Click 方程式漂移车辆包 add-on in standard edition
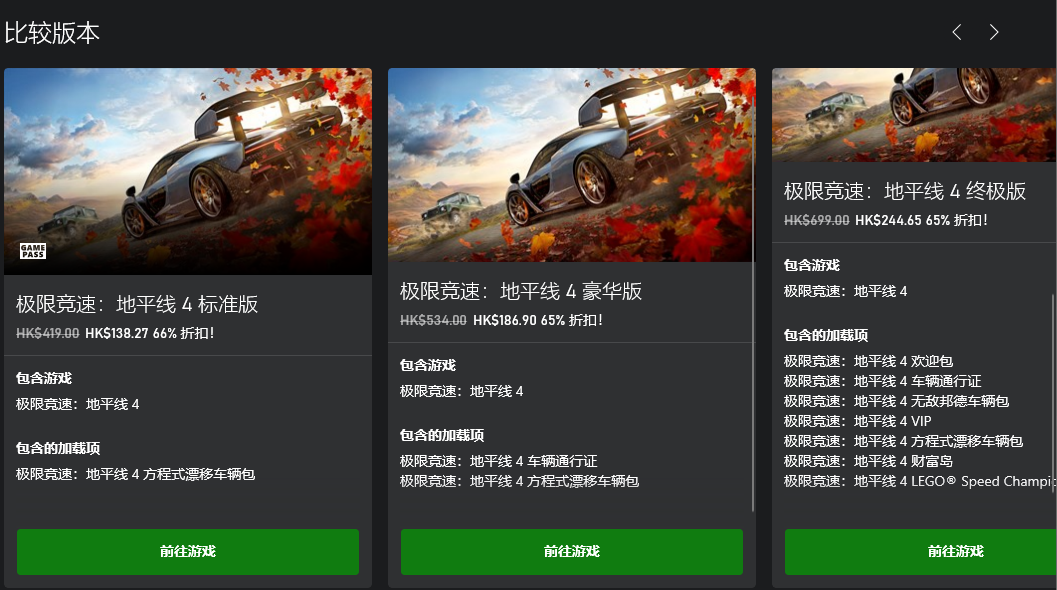This screenshot has width=1057, height=590. pos(135,474)
